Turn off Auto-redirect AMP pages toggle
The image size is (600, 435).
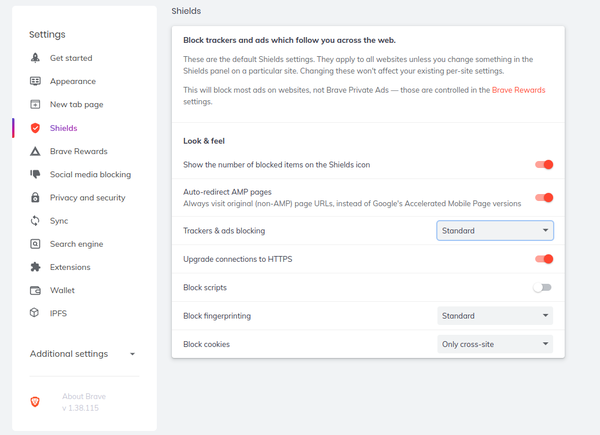(543, 197)
